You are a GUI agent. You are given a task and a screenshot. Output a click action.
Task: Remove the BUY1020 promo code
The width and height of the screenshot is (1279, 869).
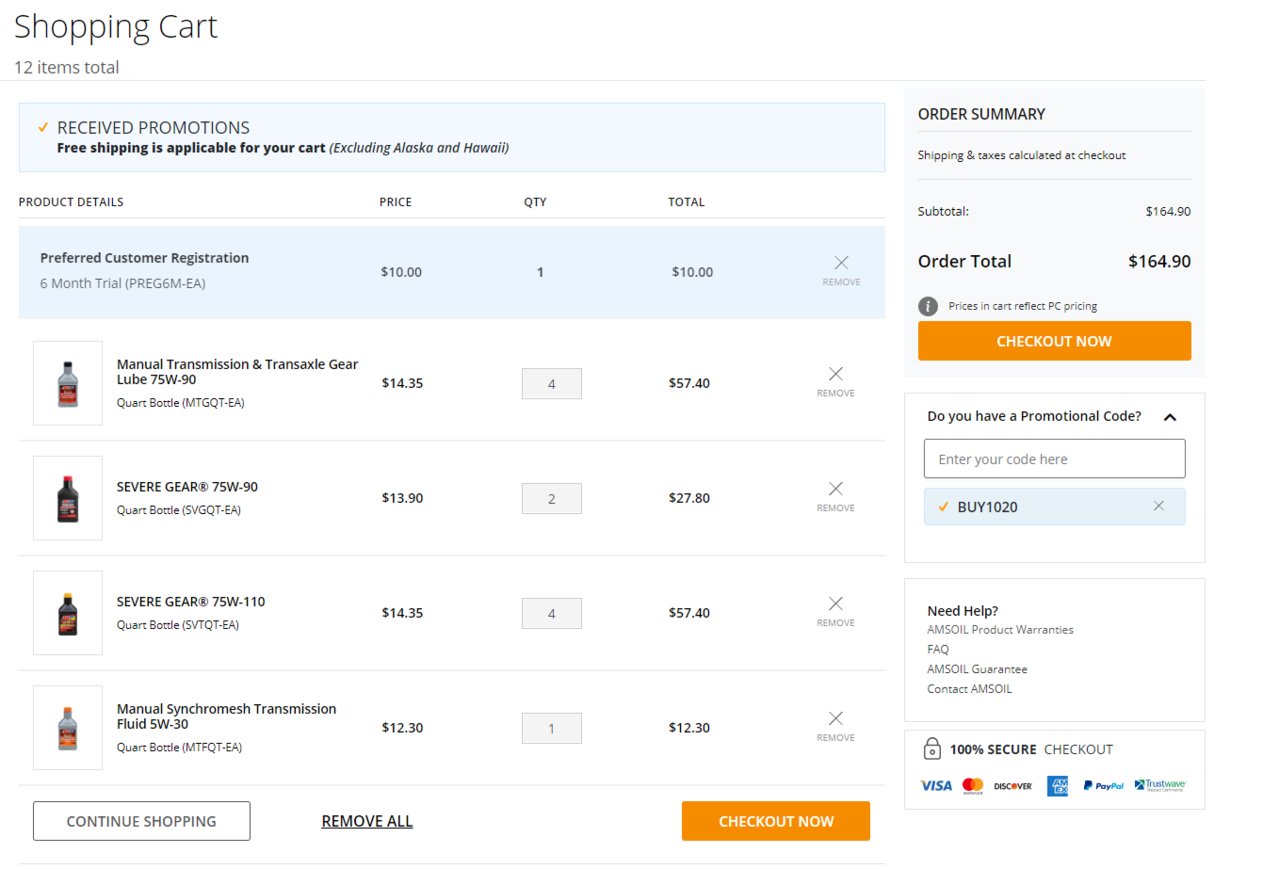pyautogui.click(x=1159, y=506)
